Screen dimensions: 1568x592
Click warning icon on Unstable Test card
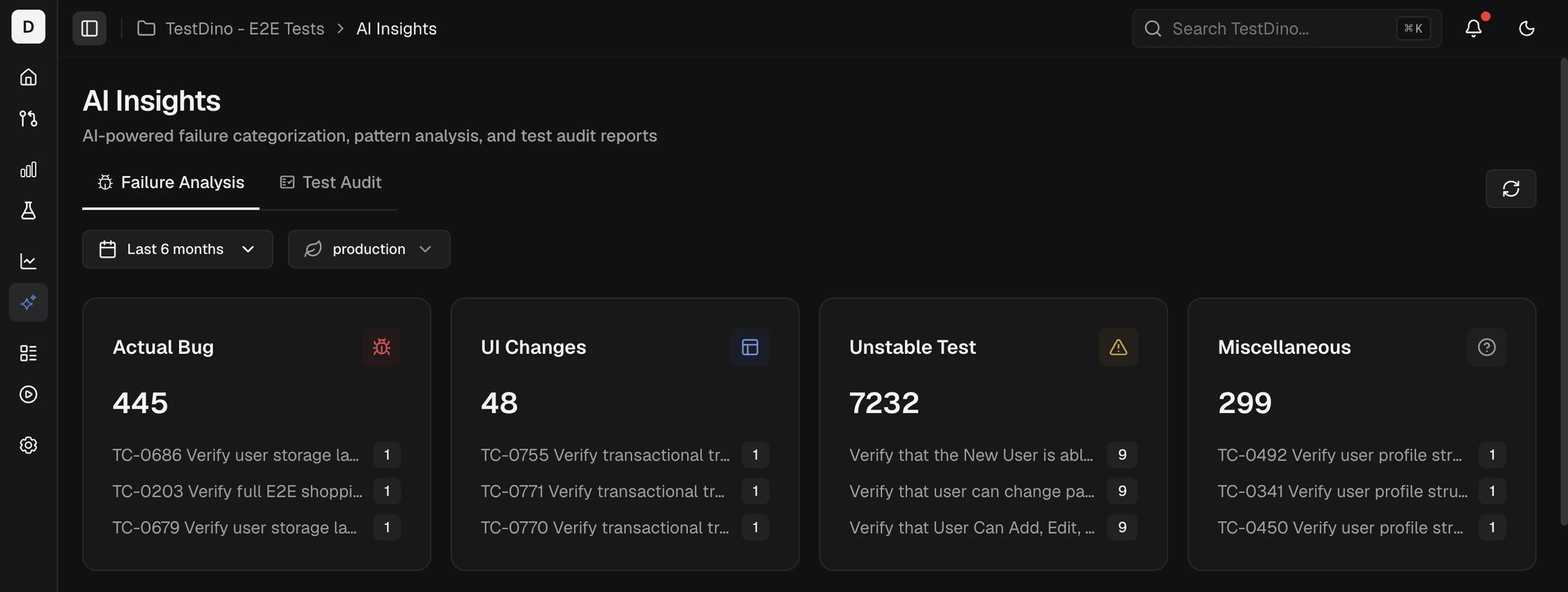[x=1118, y=347]
